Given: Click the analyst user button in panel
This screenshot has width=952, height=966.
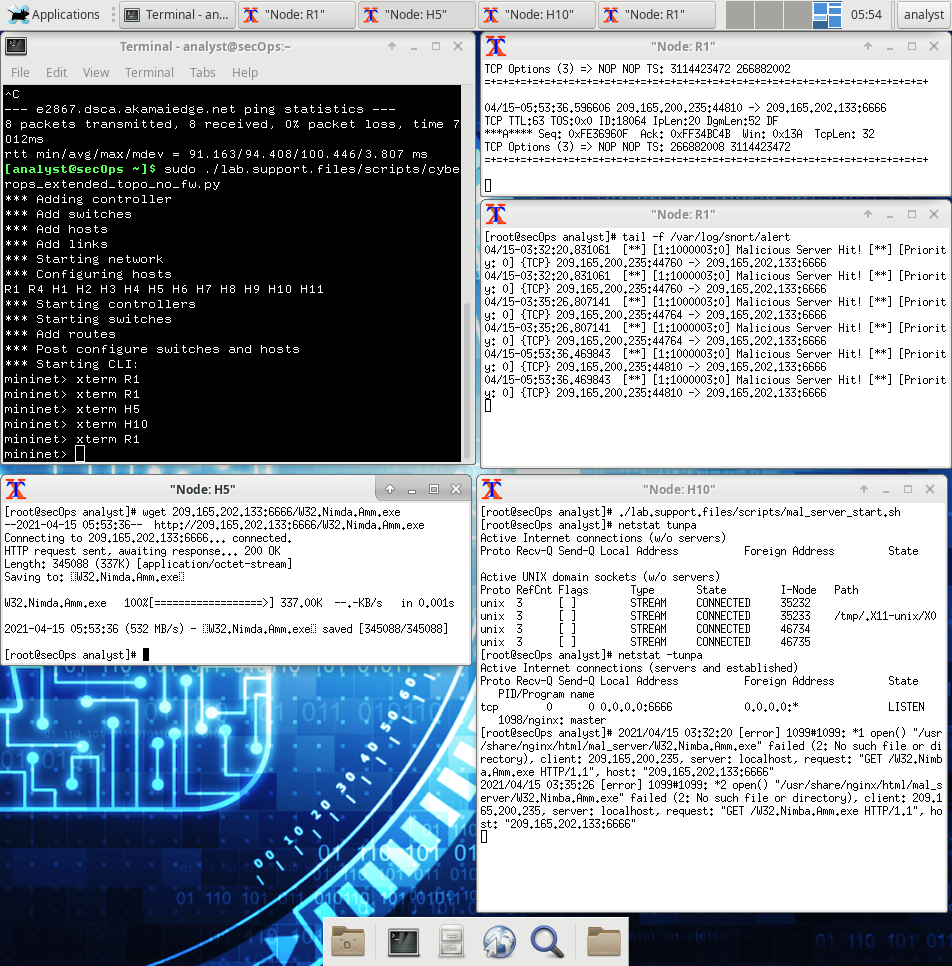Looking at the screenshot, I should tap(923, 14).
